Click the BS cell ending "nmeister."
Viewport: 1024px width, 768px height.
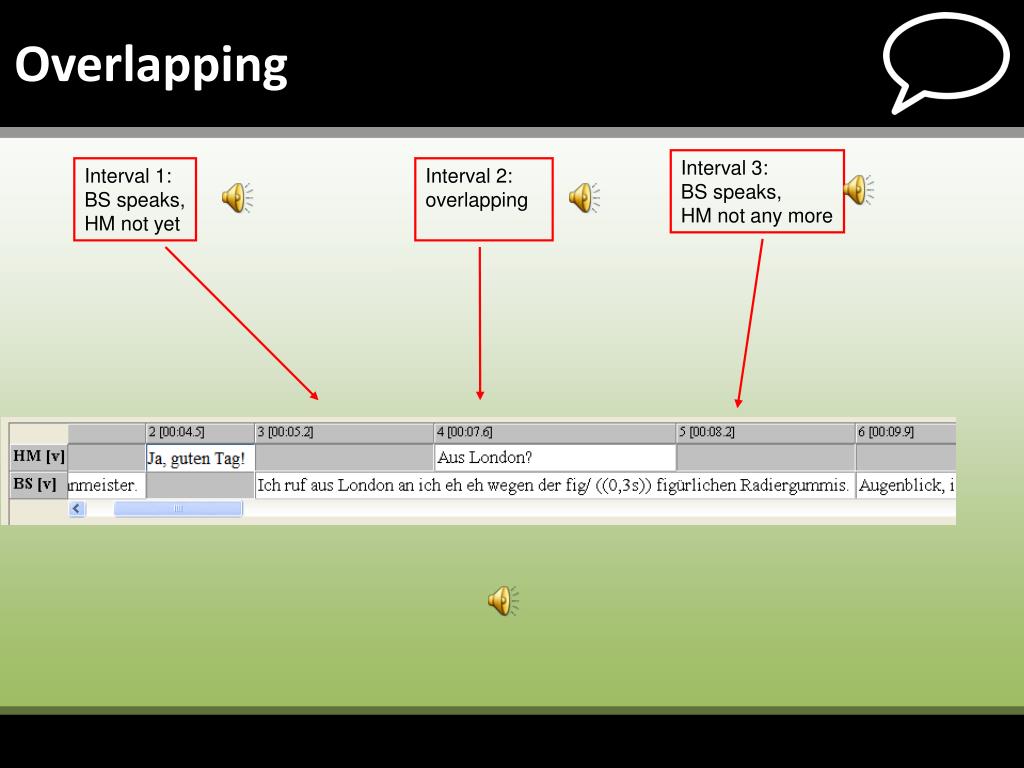pyautogui.click(x=106, y=485)
